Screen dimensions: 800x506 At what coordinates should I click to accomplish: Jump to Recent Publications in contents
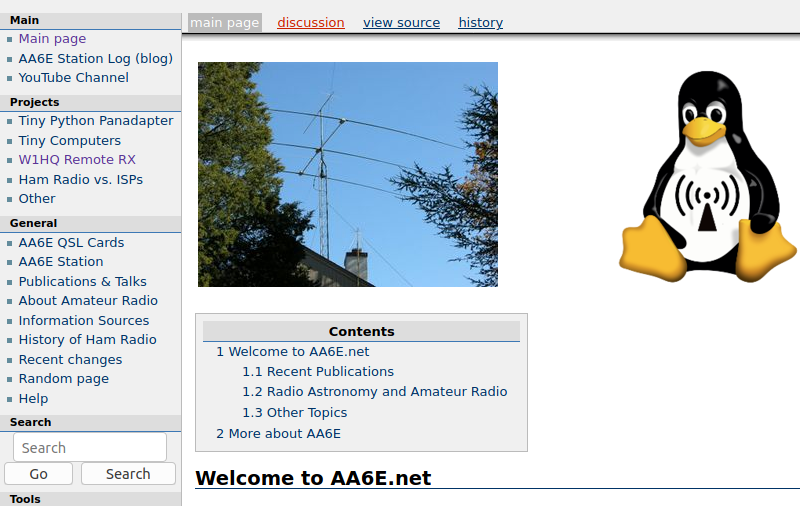click(318, 372)
